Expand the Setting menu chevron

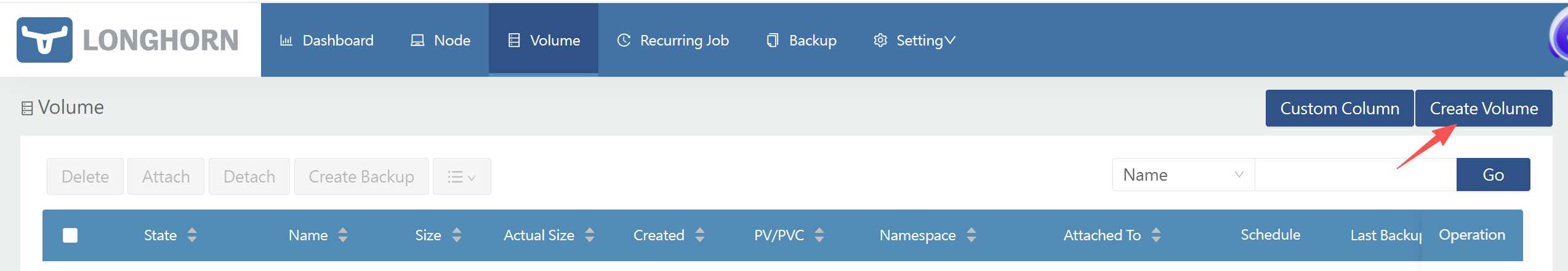pyautogui.click(x=950, y=41)
